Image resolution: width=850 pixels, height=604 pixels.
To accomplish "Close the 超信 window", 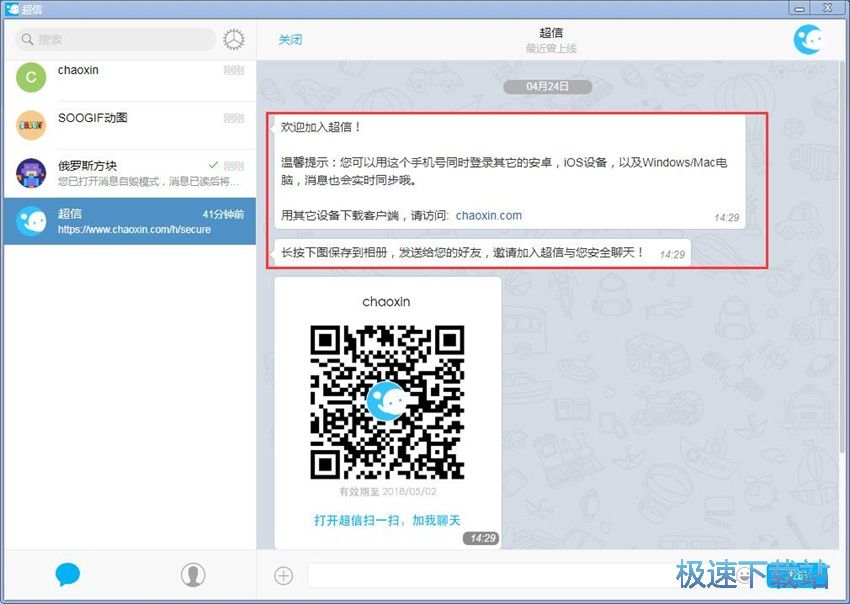I will (828, 9).
